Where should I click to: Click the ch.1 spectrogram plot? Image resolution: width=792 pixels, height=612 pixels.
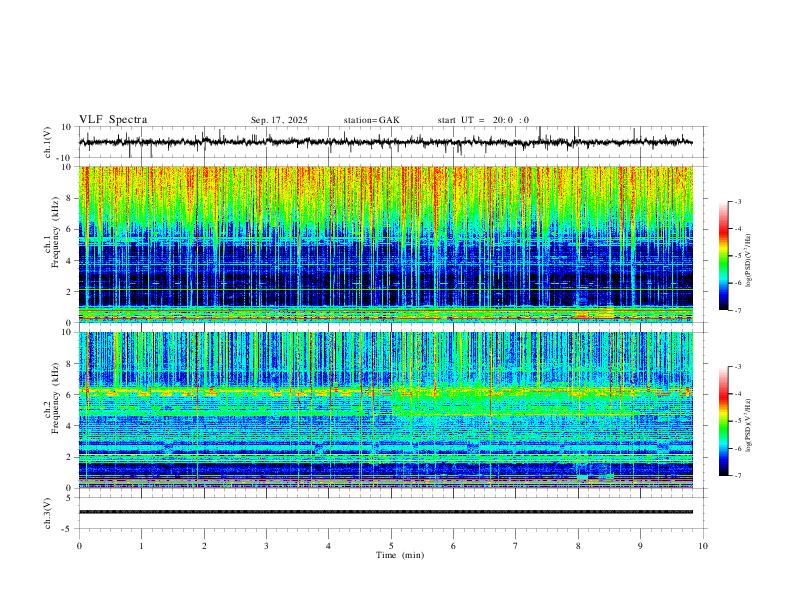pyautogui.click(x=386, y=244)
